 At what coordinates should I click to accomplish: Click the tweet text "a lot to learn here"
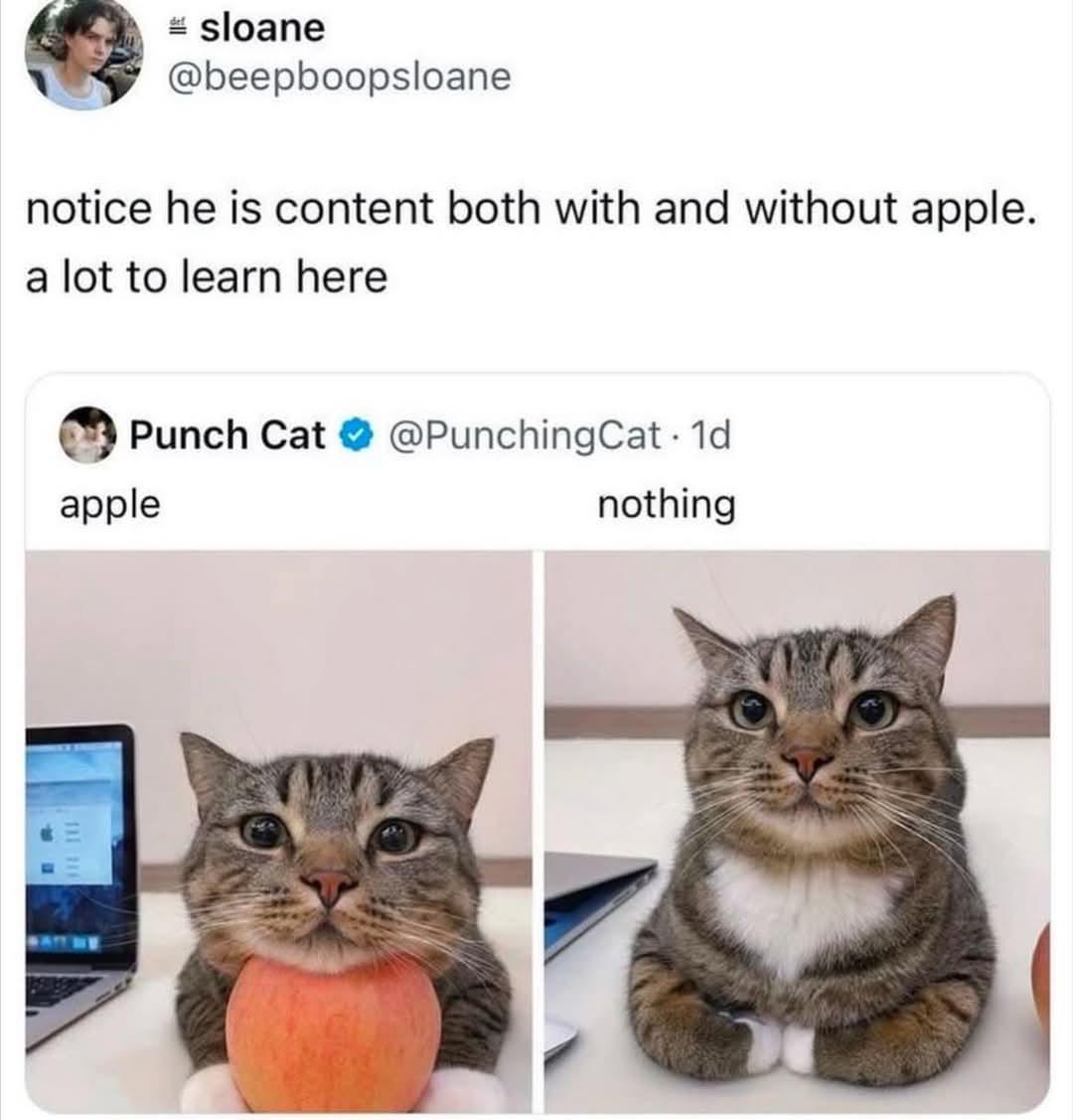click(207, 277)
